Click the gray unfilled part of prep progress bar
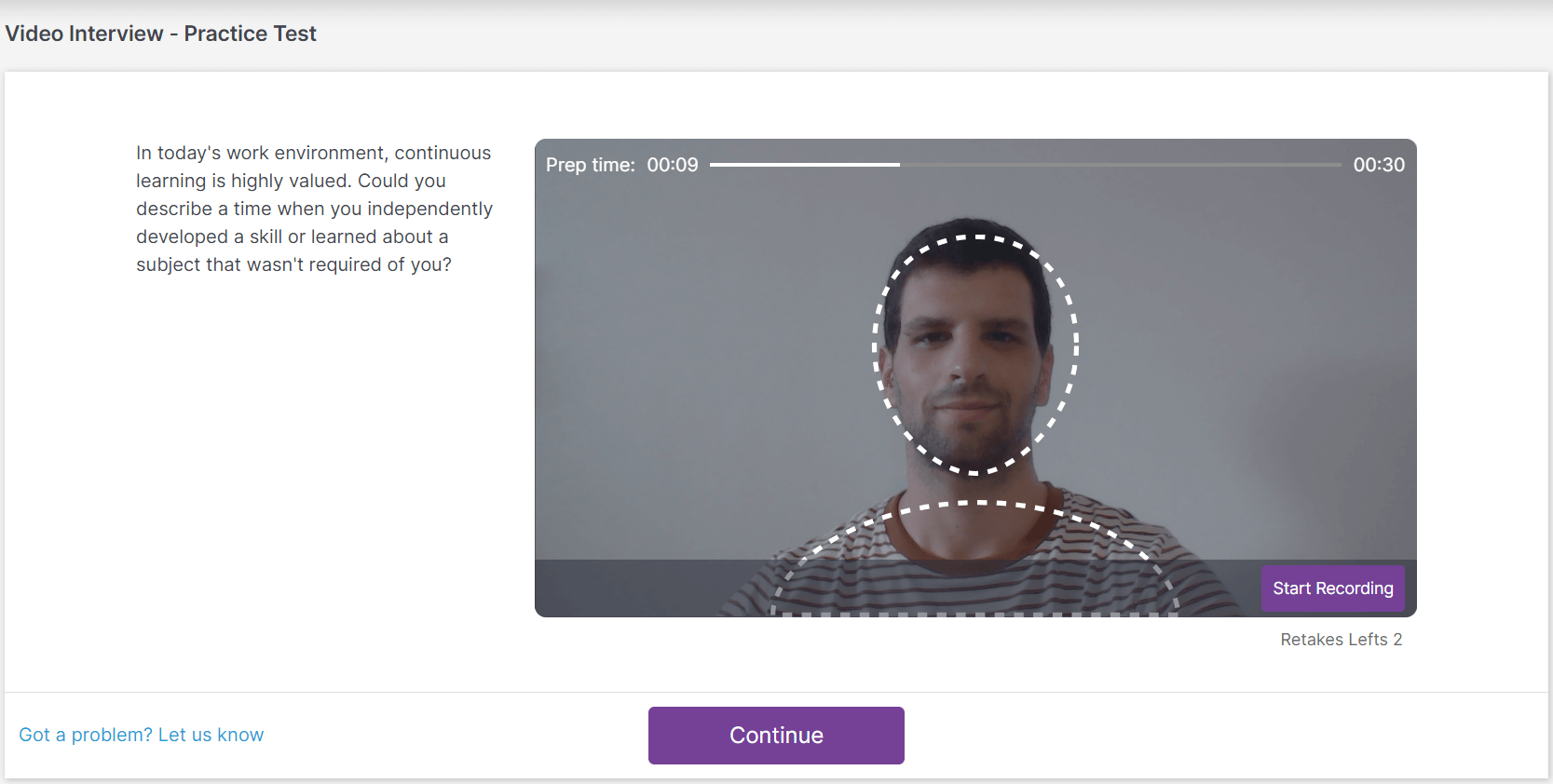 point(1118,165)
